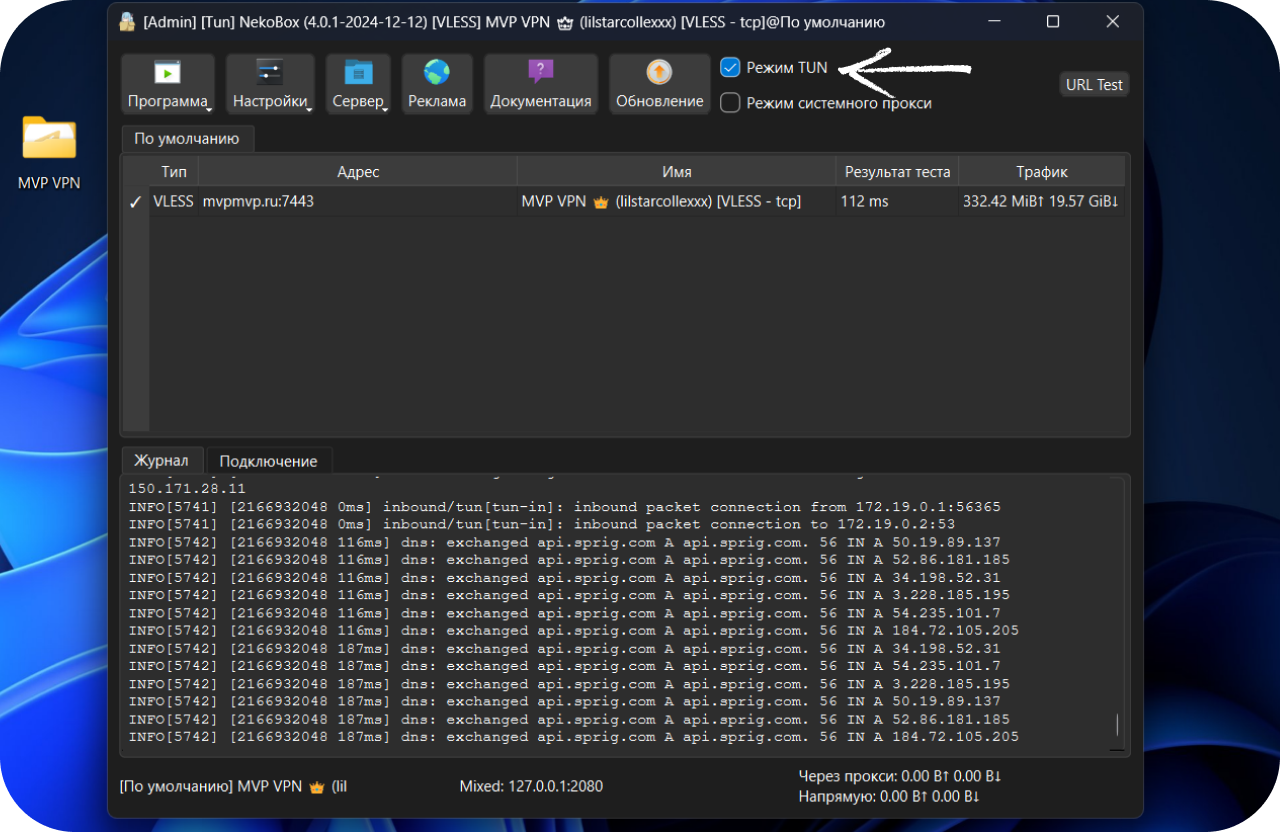The height and width of the screenshot is (832, 1280).
Task: Enable Режим системного прокси checkbox
Action: [730, 103]
